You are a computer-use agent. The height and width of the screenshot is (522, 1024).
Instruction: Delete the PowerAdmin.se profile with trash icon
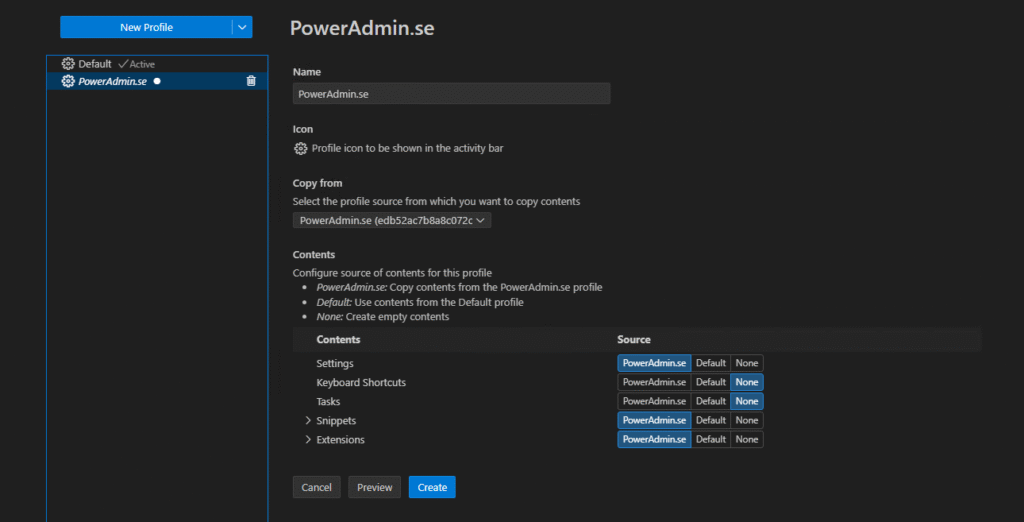coord(251,81)
